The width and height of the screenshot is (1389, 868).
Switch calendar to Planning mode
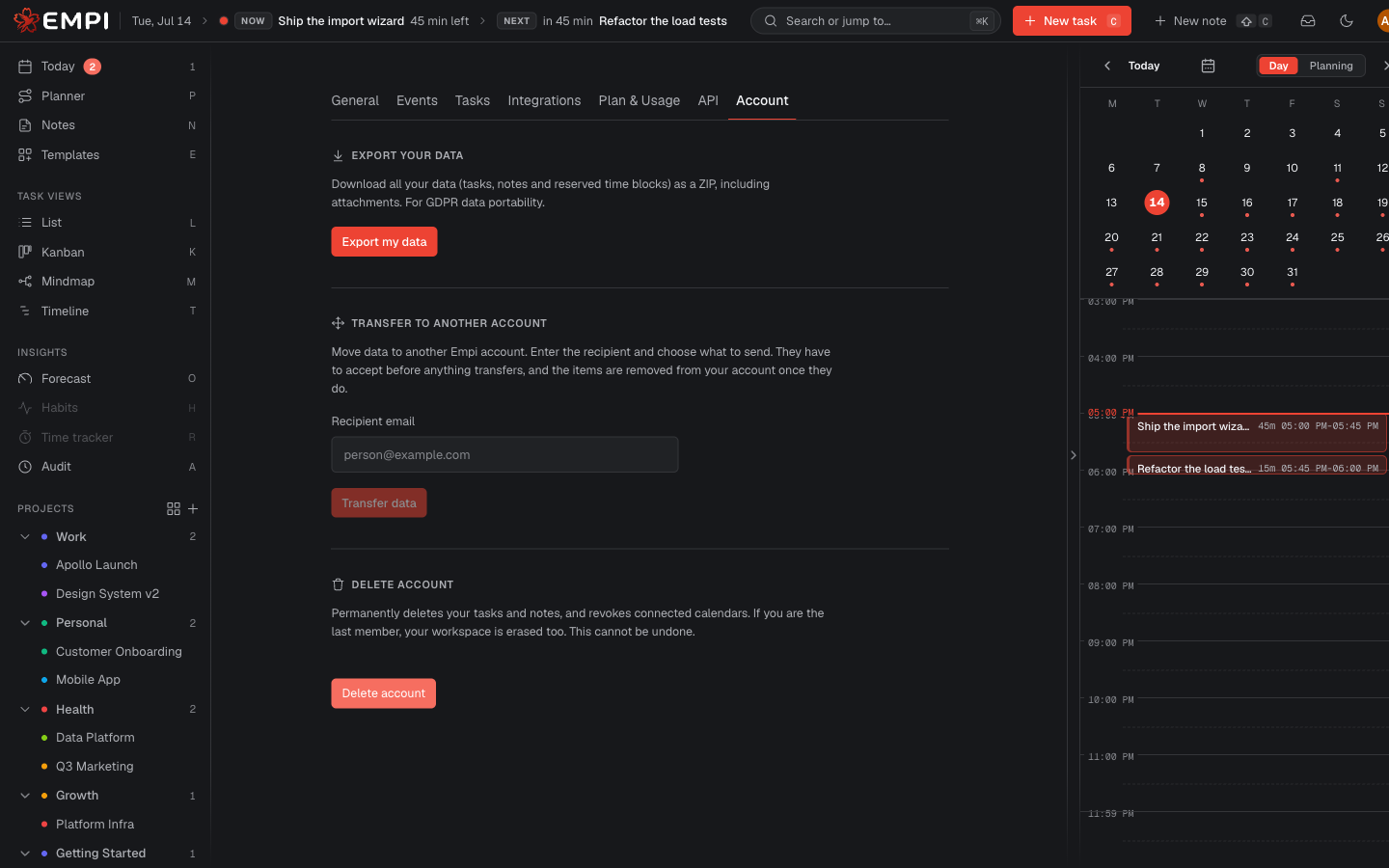tap(1331, 66)
